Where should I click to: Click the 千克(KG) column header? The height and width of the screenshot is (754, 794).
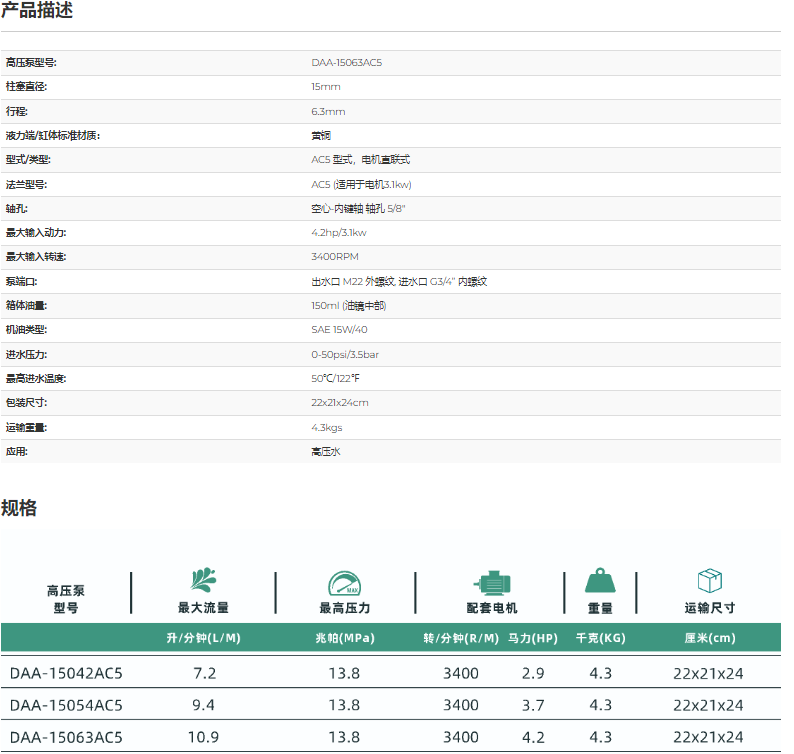(600, 637)
